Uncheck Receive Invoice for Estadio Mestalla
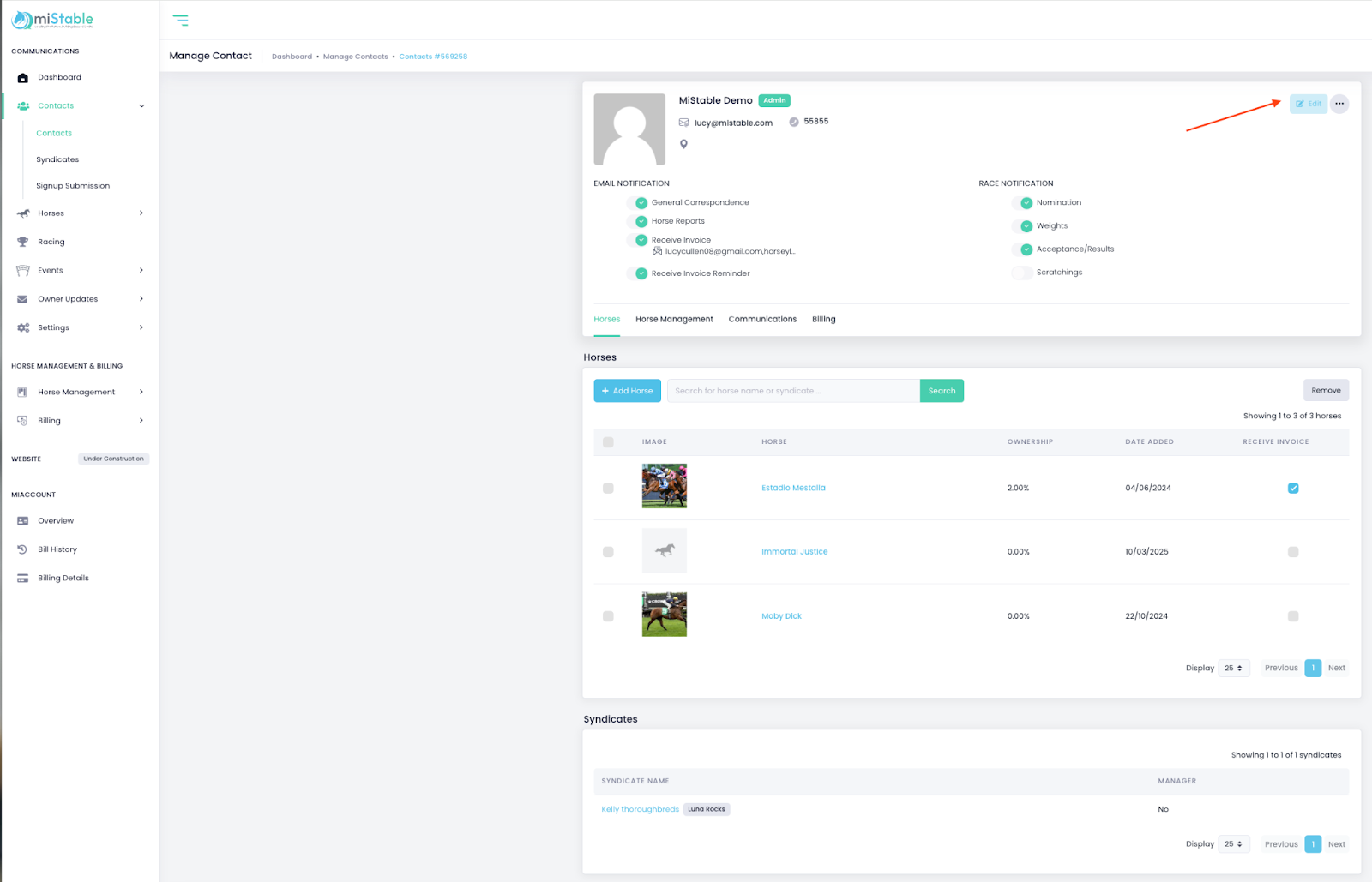Image resolution: width=1372 pixels, height=882 pixels. (x=1292, y=489)
